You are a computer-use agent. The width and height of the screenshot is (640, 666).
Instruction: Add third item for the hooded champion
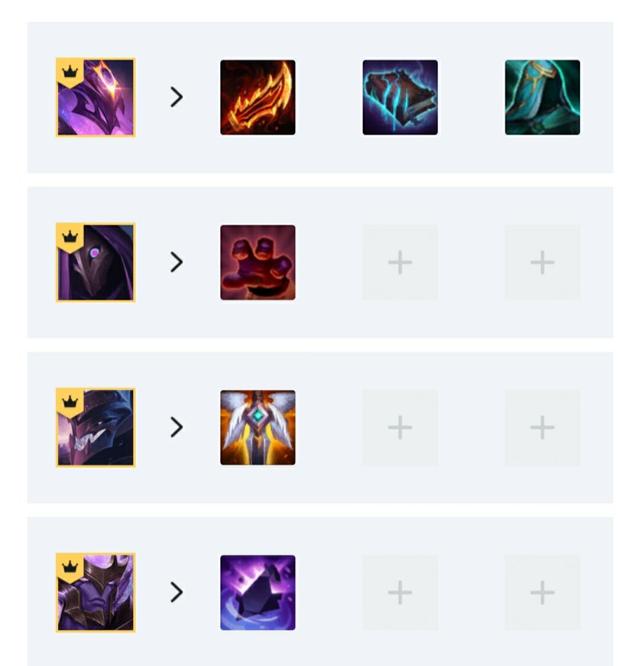click(542, 262)
